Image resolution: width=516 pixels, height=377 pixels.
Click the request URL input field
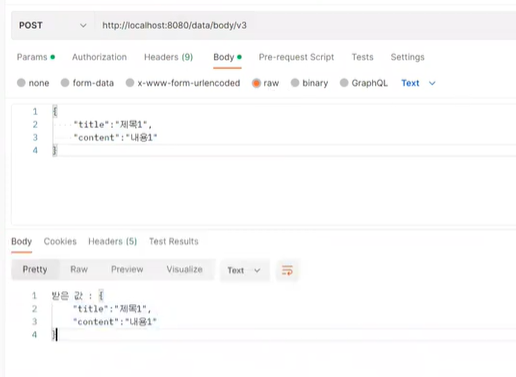click(305, 25)
